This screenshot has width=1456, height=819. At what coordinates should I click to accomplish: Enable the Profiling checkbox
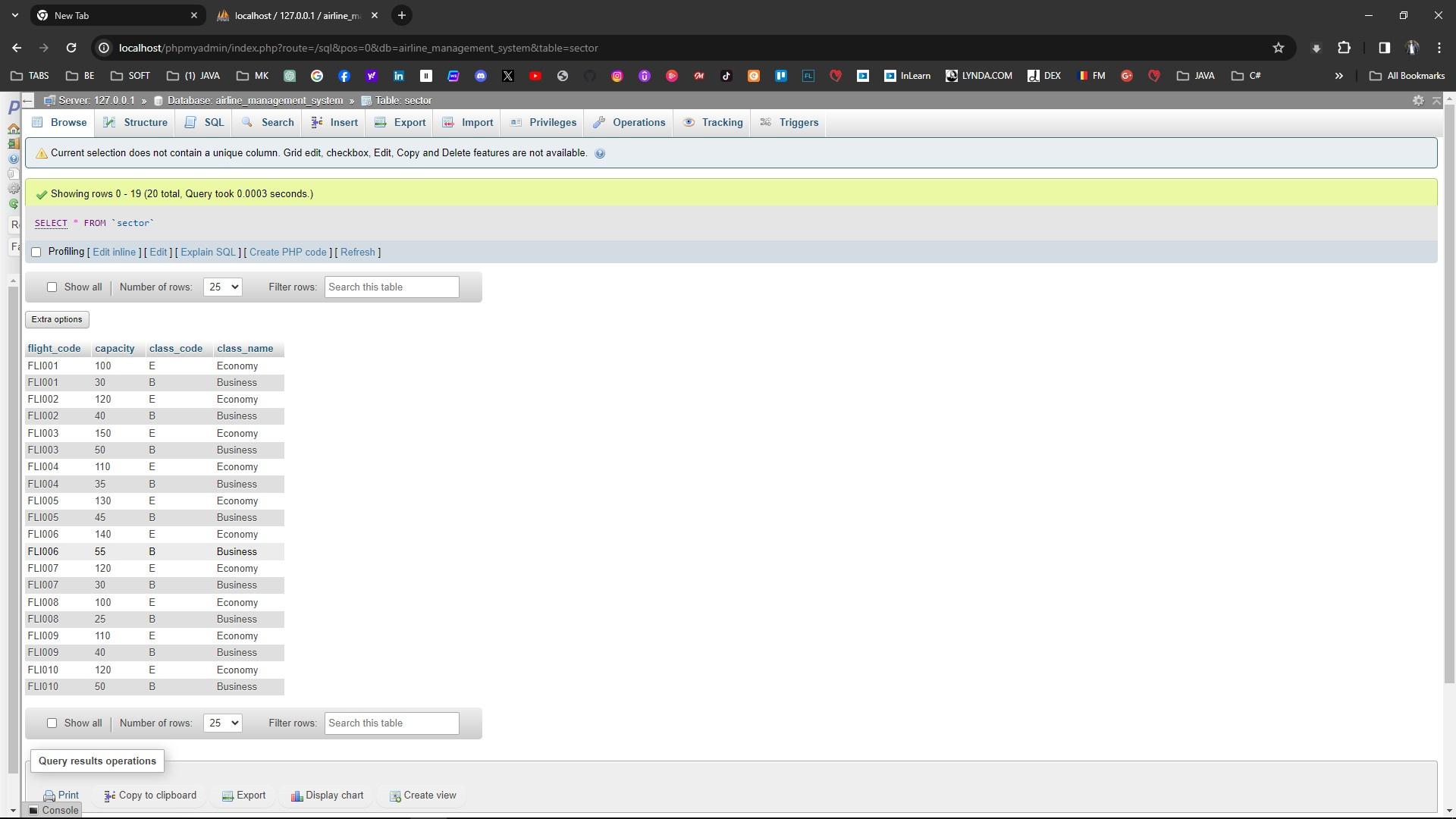tap(36, 253)
